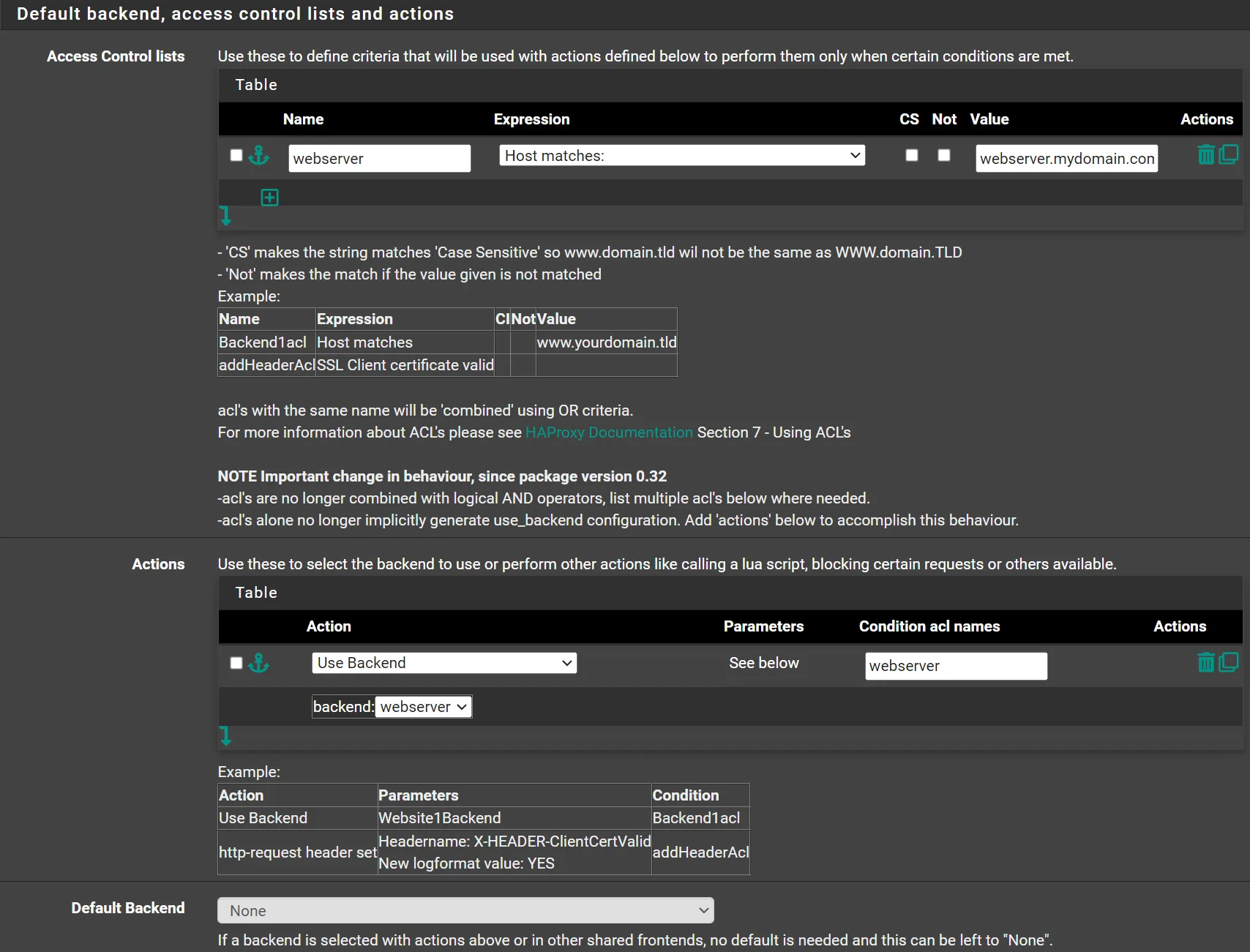The height and width of the screenshot is (952, 1250).
Task: Click the Value field with webserver.mydomain.com
Action: coord(1066,158)
